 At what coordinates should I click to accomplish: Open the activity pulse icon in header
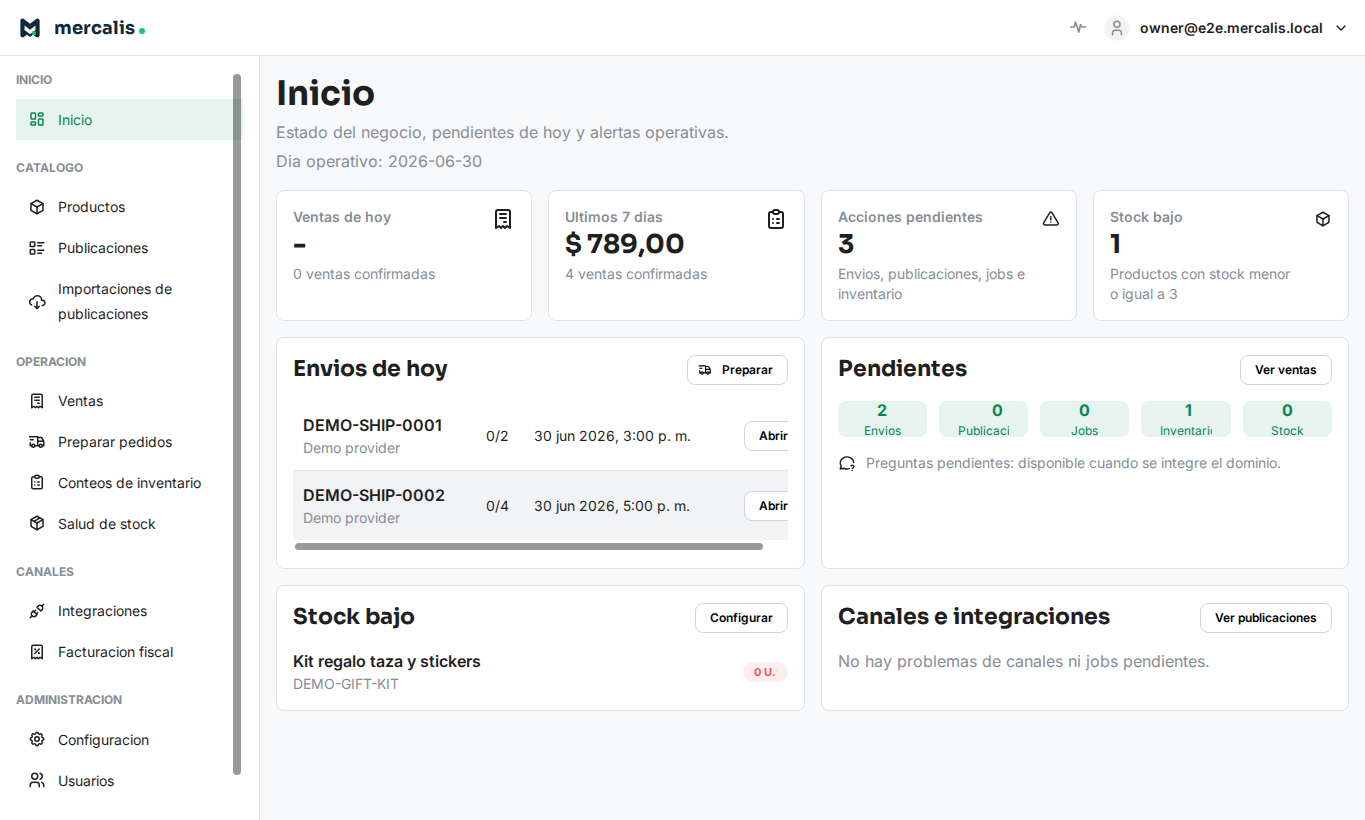point(1077,28)
